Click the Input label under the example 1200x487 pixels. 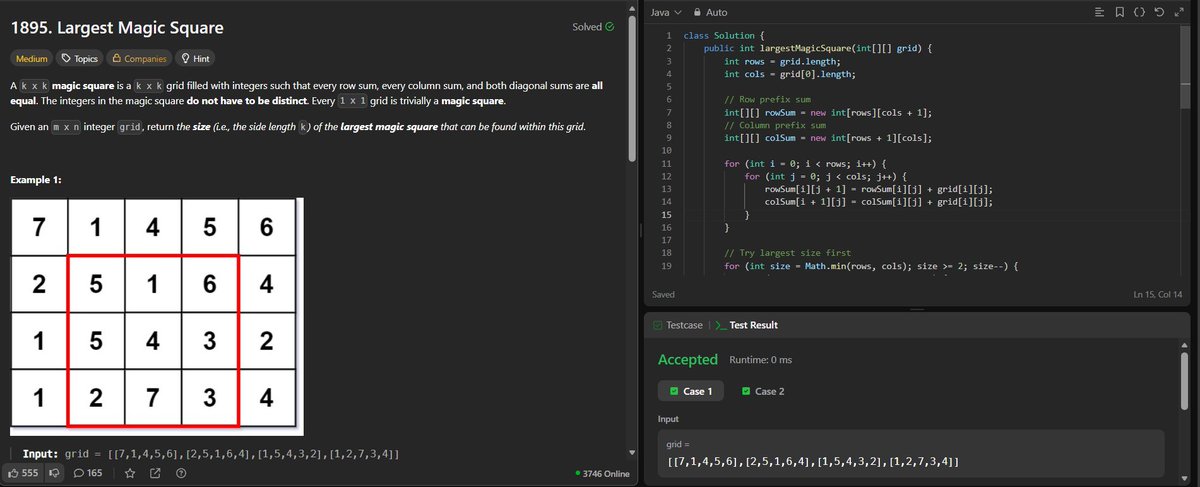click(40, 454)
